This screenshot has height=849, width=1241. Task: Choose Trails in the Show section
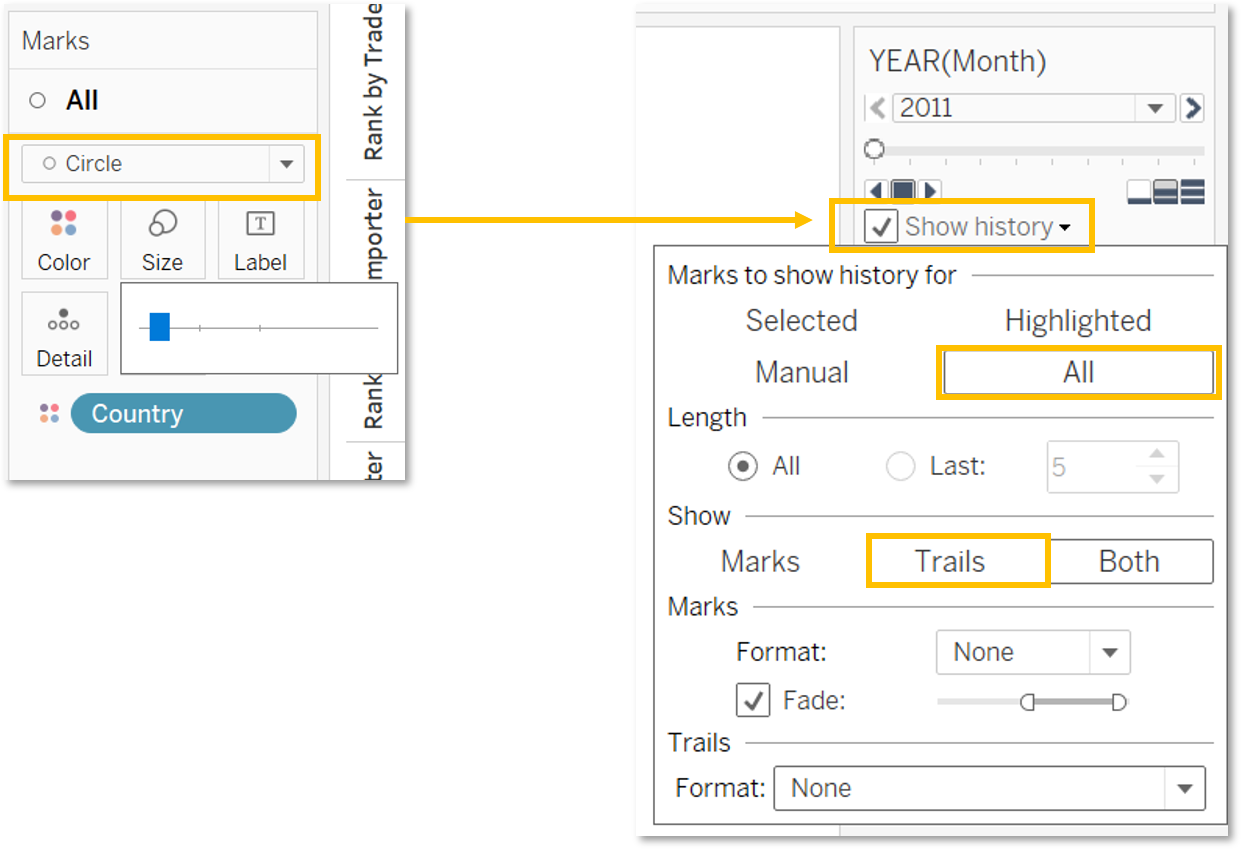[x=949, y=561]
